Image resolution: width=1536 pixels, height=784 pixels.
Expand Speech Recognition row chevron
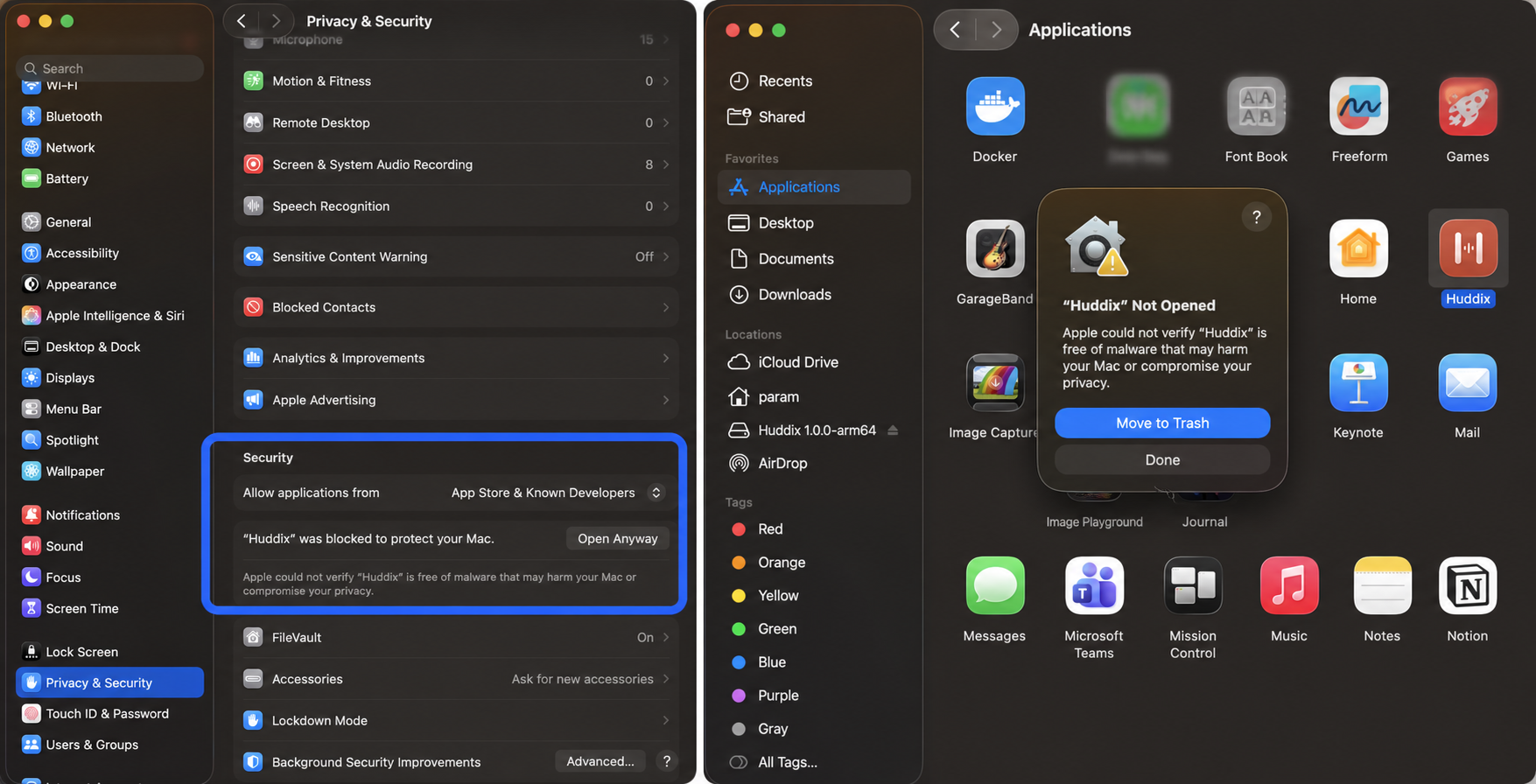666,206
